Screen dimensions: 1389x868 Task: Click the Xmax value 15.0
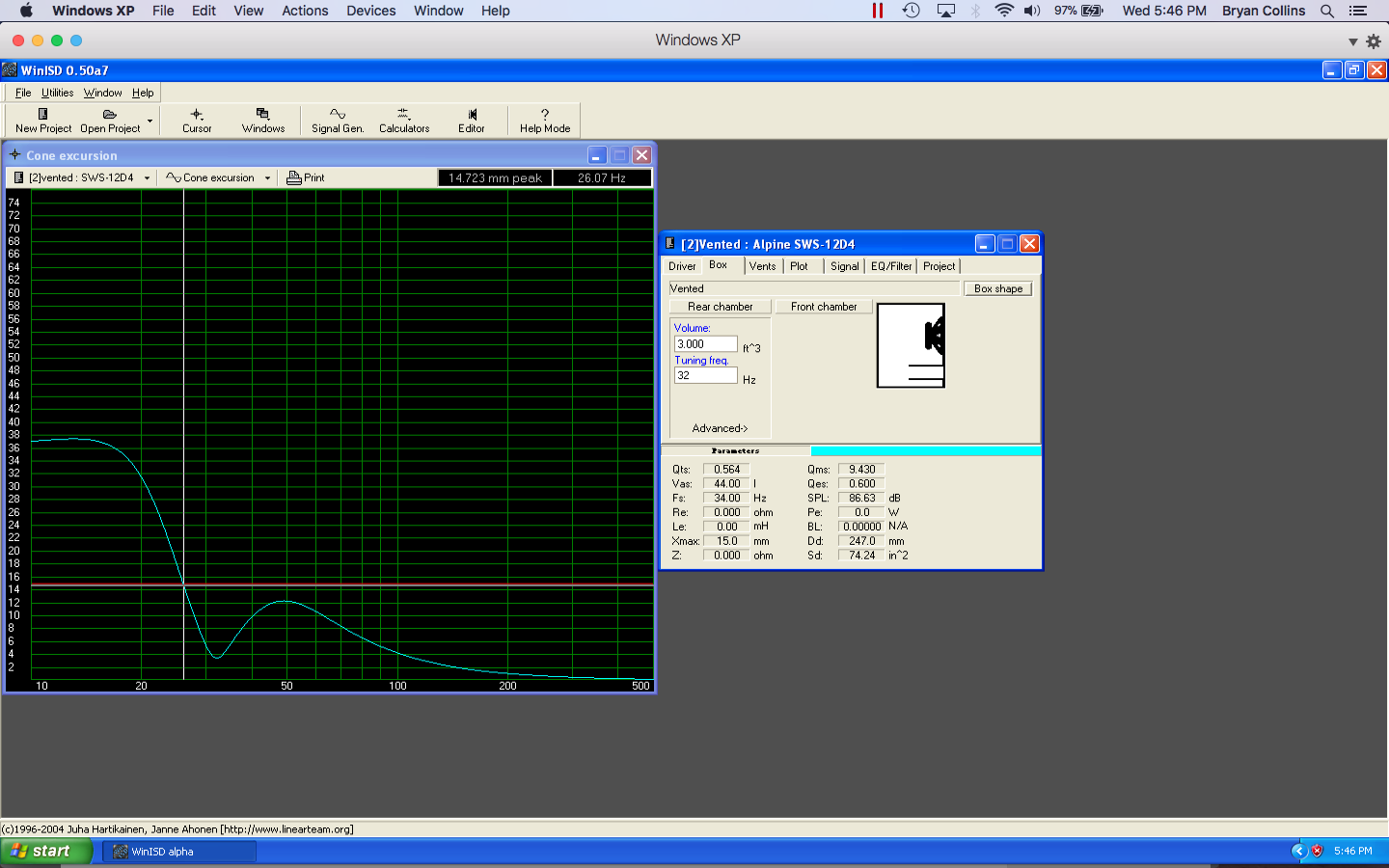(726, 541)
